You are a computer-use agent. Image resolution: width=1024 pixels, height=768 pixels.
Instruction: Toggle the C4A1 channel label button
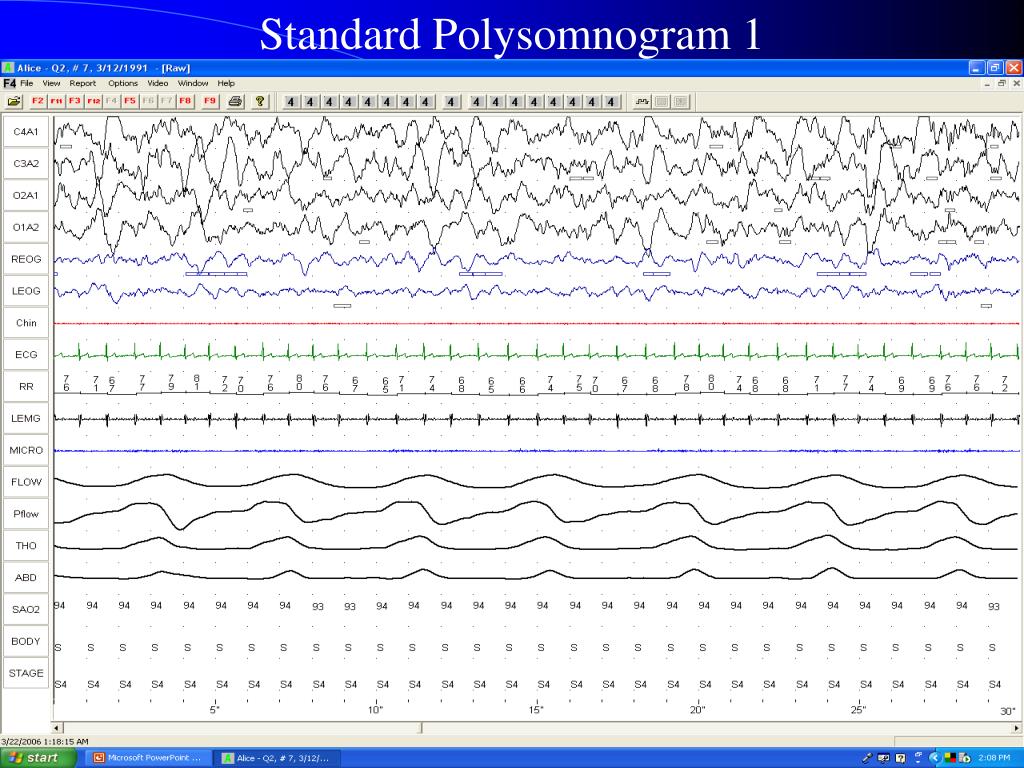tap(26, 131)
